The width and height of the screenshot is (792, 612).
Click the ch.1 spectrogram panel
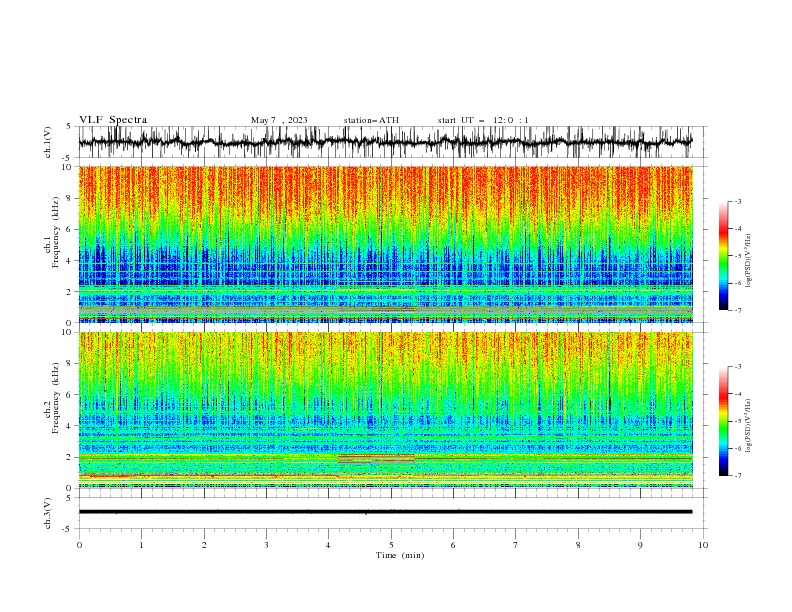(x=385, y=244)
